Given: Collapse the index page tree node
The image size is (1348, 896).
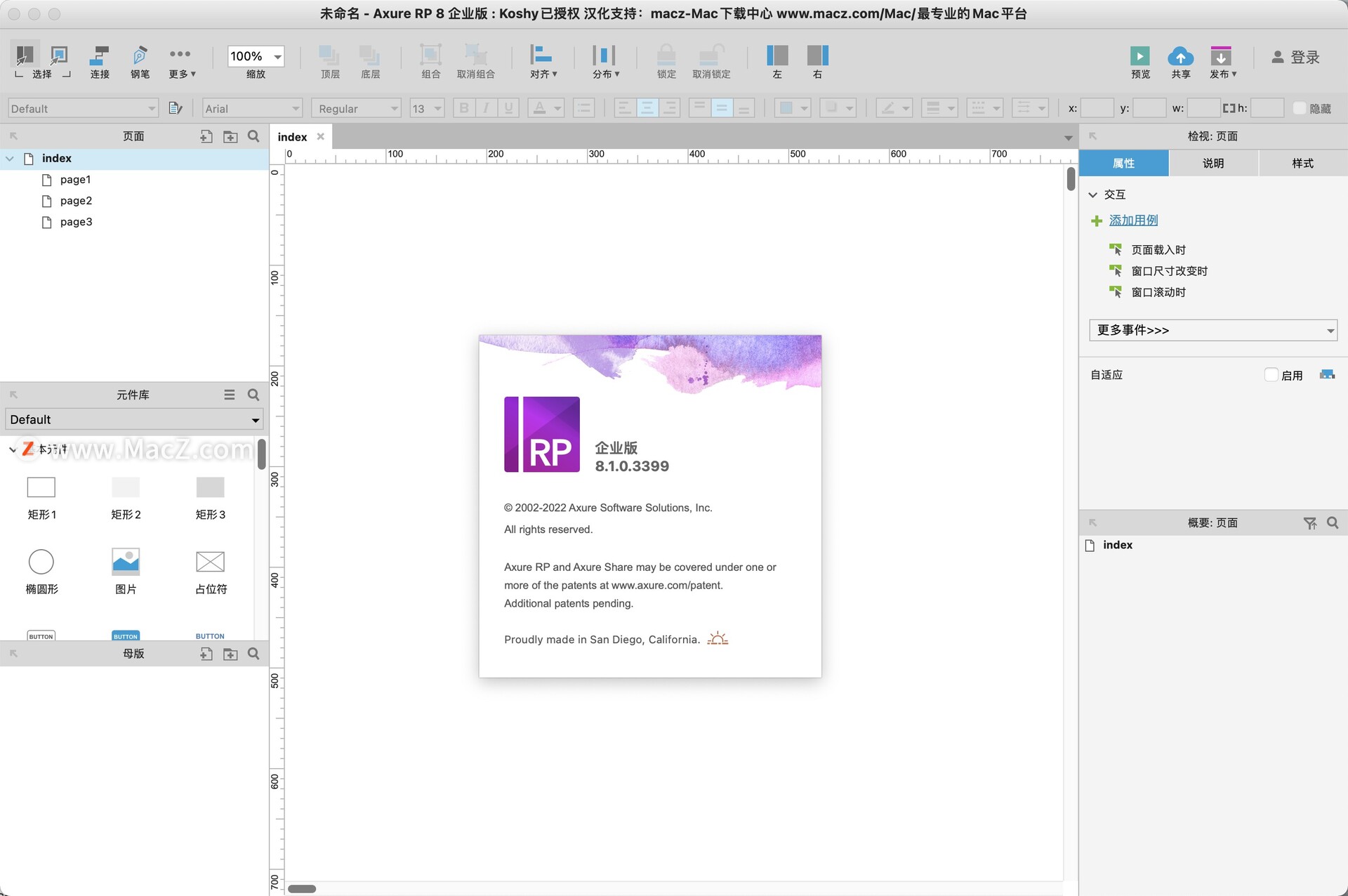Looking at the screenshot, I should coord(10,159).
